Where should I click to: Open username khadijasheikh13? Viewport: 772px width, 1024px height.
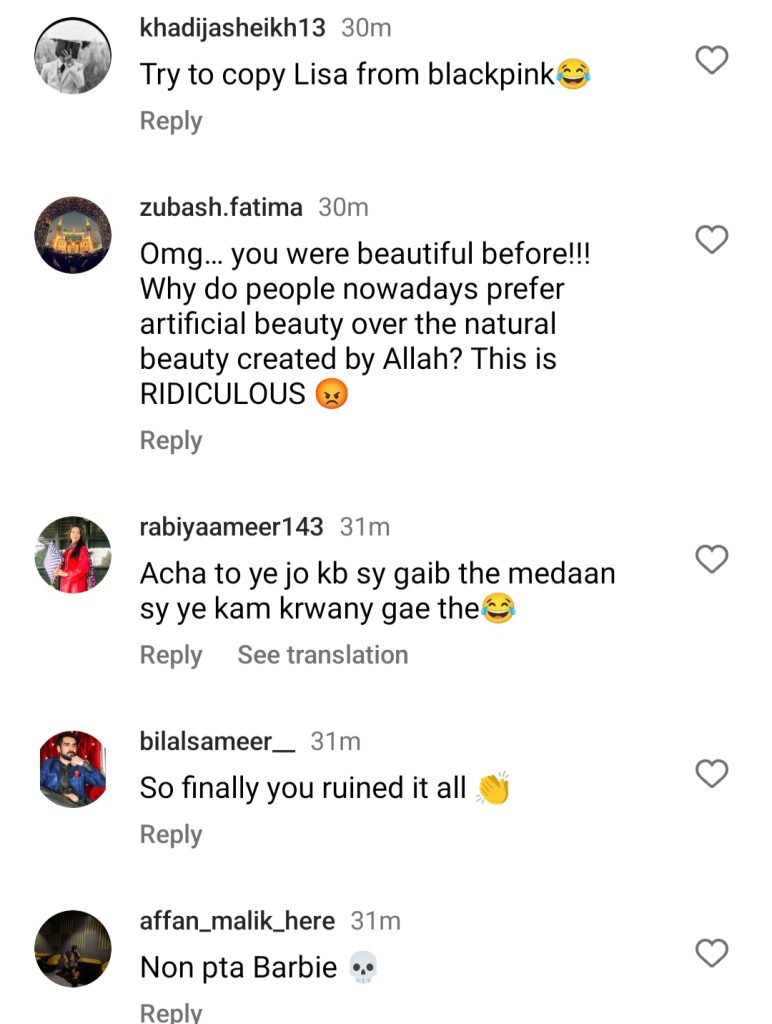click(x=233, y=27)
